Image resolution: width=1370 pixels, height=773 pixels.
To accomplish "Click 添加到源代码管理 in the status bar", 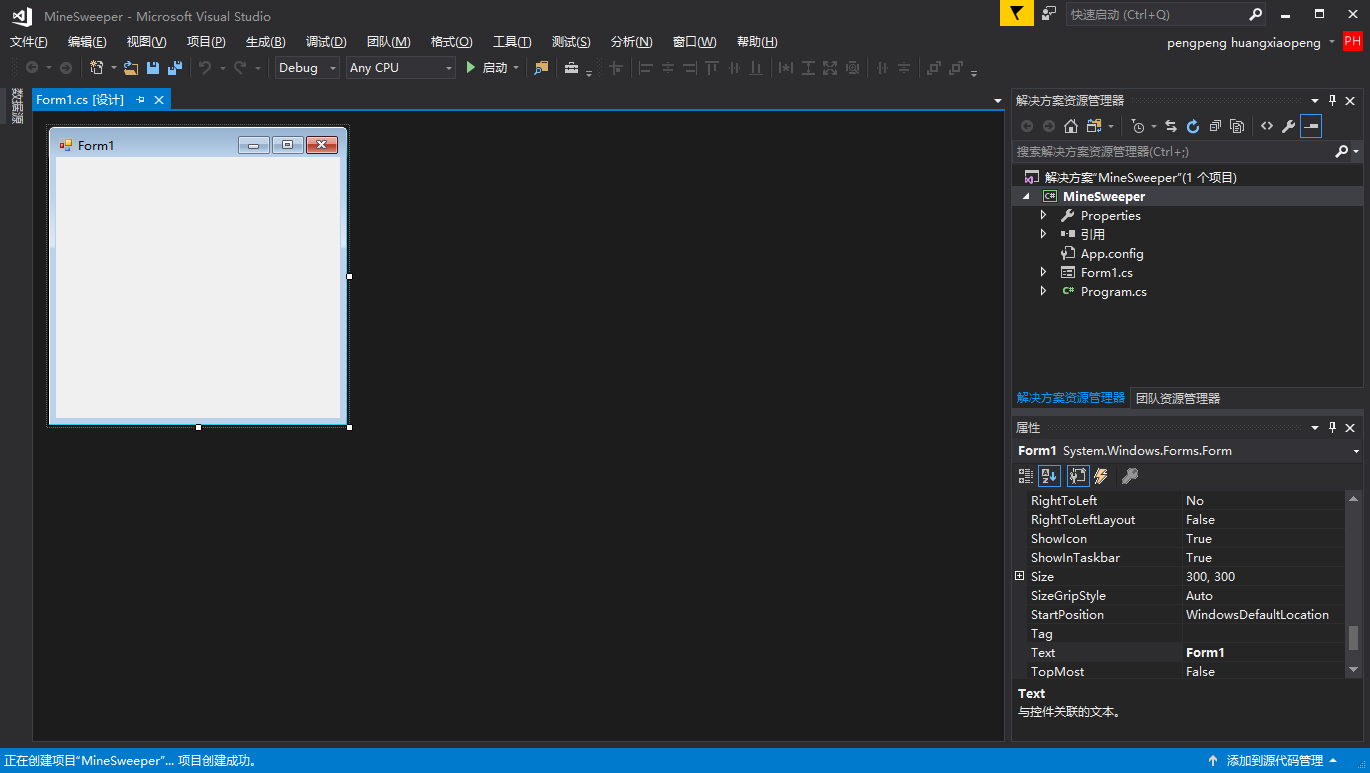I will 1274,761.
